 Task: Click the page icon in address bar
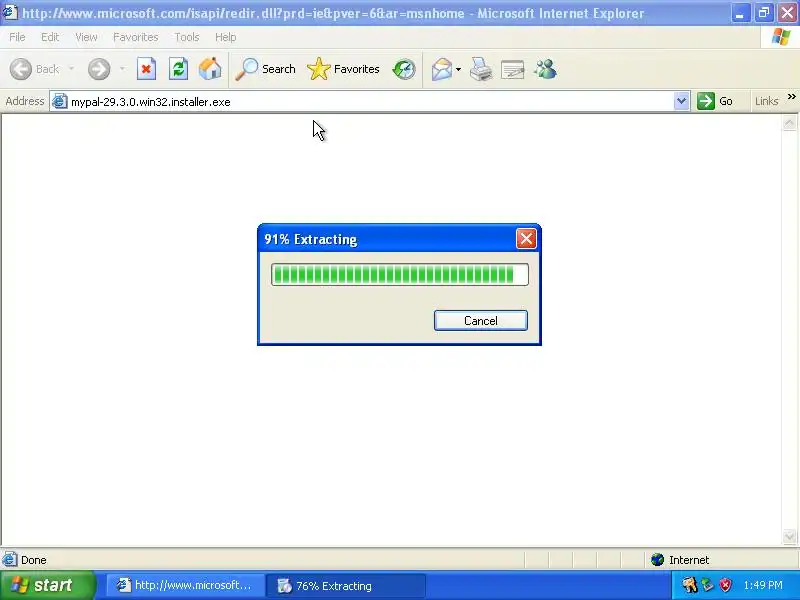click(x=60, y=102)
